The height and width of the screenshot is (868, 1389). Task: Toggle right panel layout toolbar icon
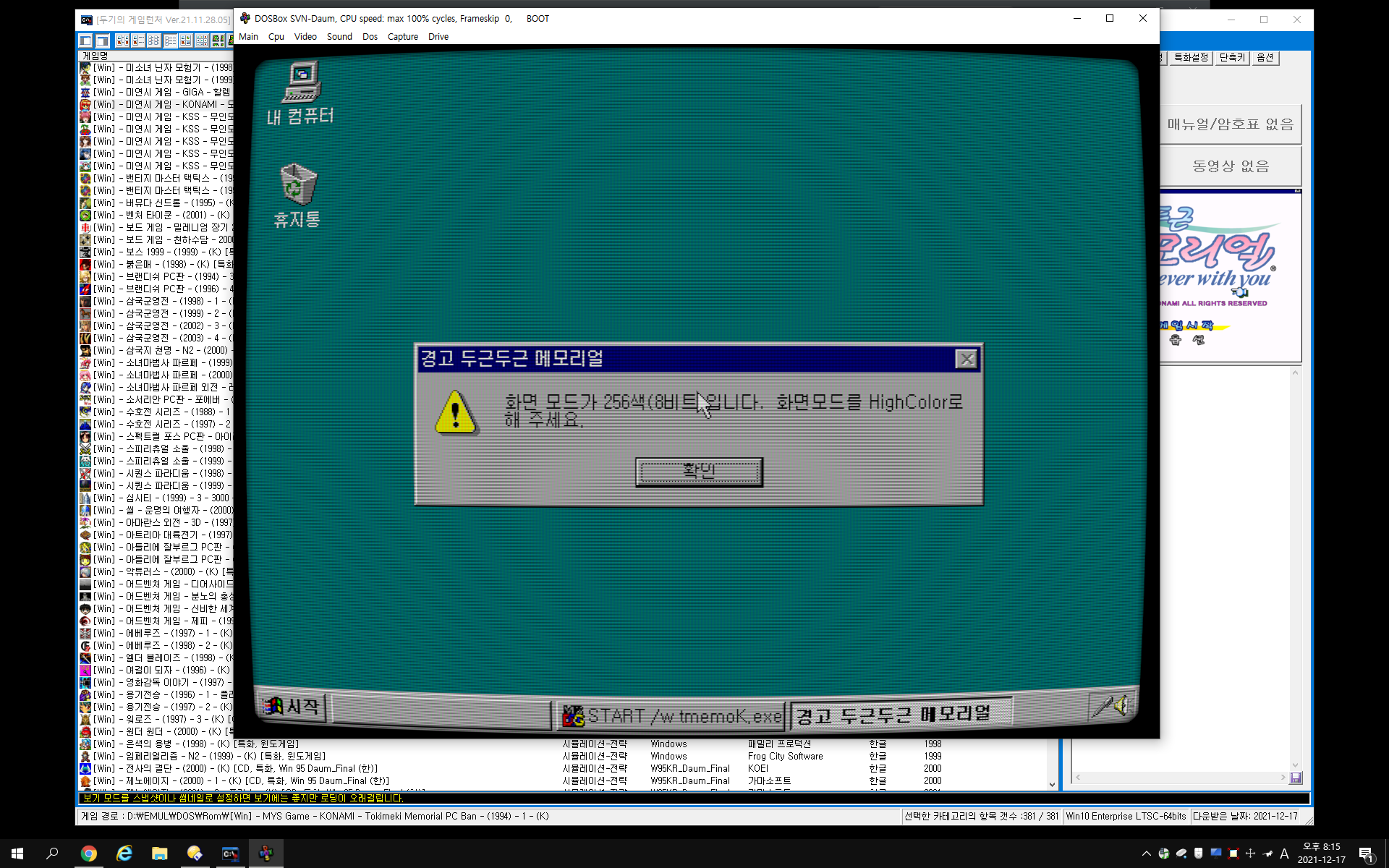(x=102, y=41)
